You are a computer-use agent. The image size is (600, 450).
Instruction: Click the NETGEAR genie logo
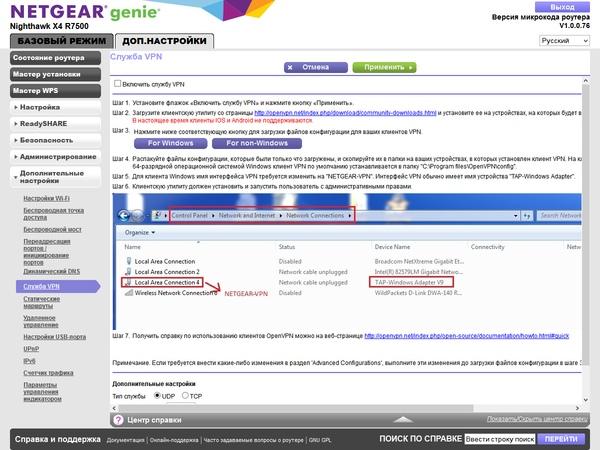(84, 13)
